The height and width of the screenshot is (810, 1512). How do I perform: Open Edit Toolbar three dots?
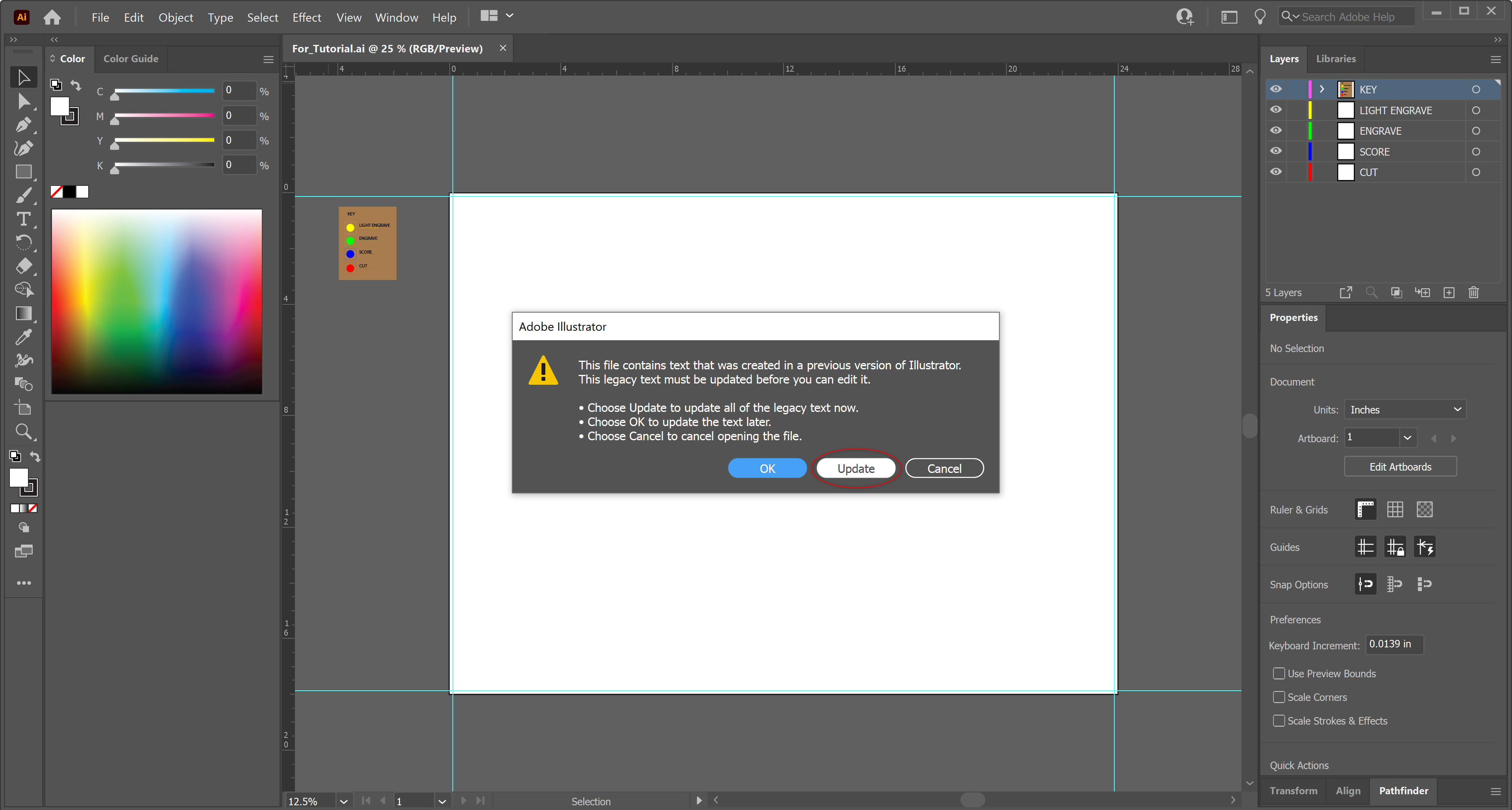pyautogui.click(x=24, y=583)
